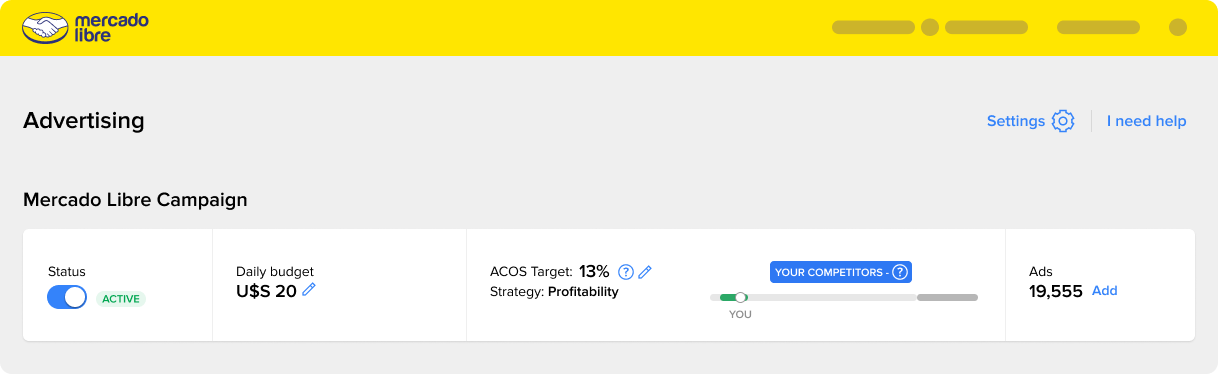The height and width of the screenshot is (374, 1218).
Task: Click the first header placeholder pill
Action: click(x=873, y=28)
